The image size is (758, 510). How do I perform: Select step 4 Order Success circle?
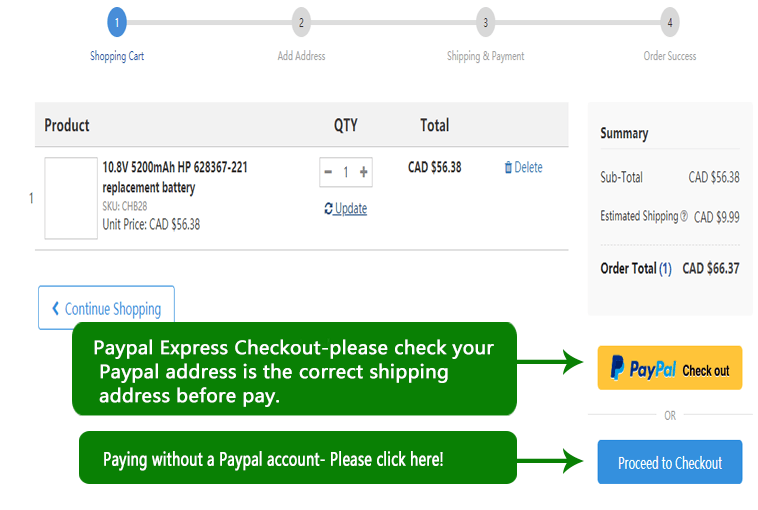pos(670,21)
